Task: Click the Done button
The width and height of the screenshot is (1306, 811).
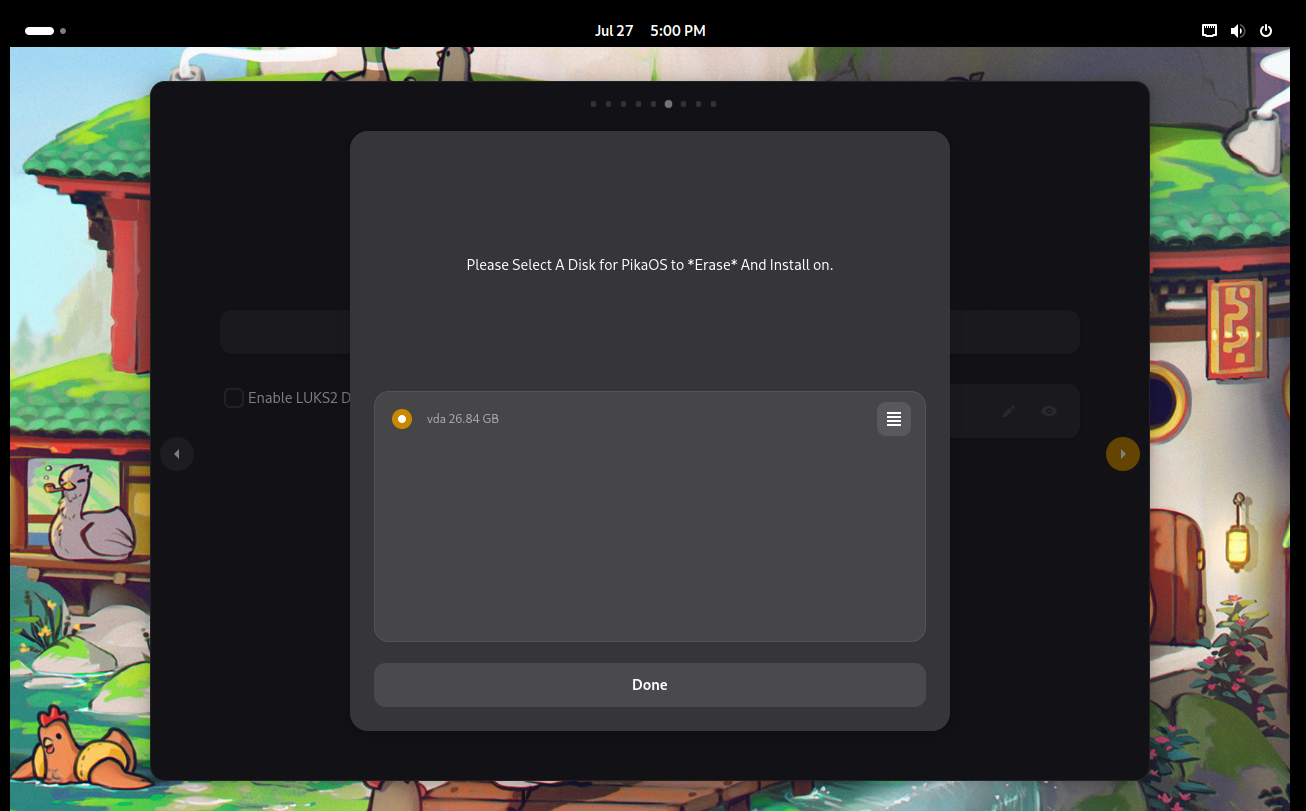Action: point(650,685)
